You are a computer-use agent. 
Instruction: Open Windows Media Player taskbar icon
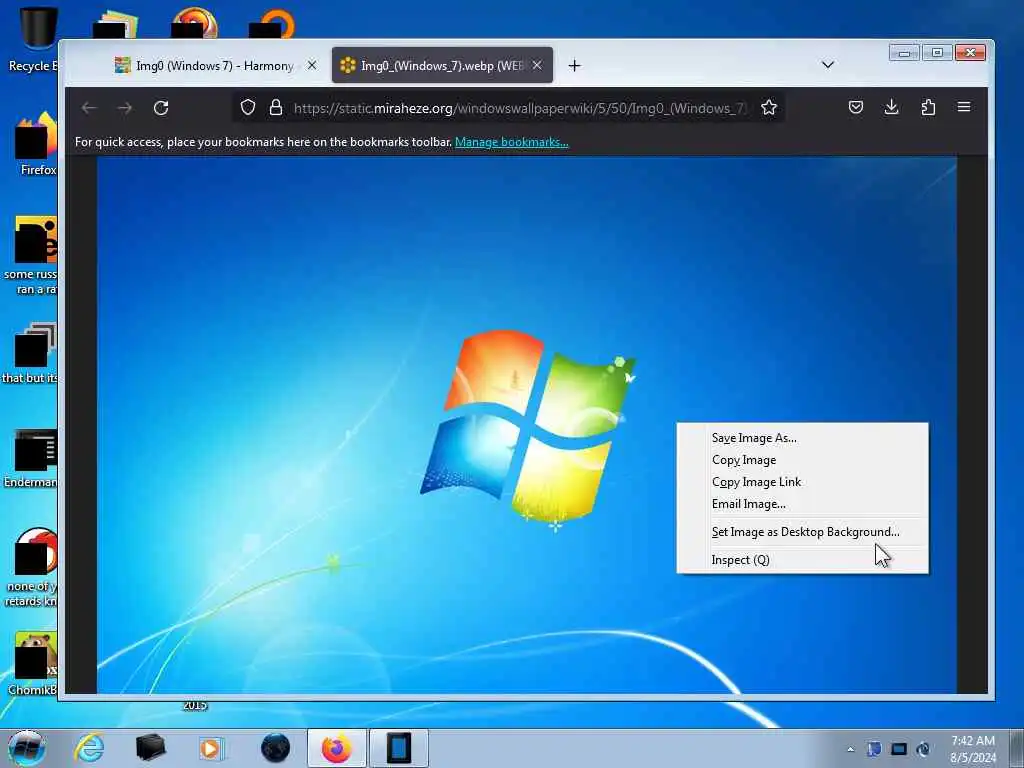click(211, 748)
